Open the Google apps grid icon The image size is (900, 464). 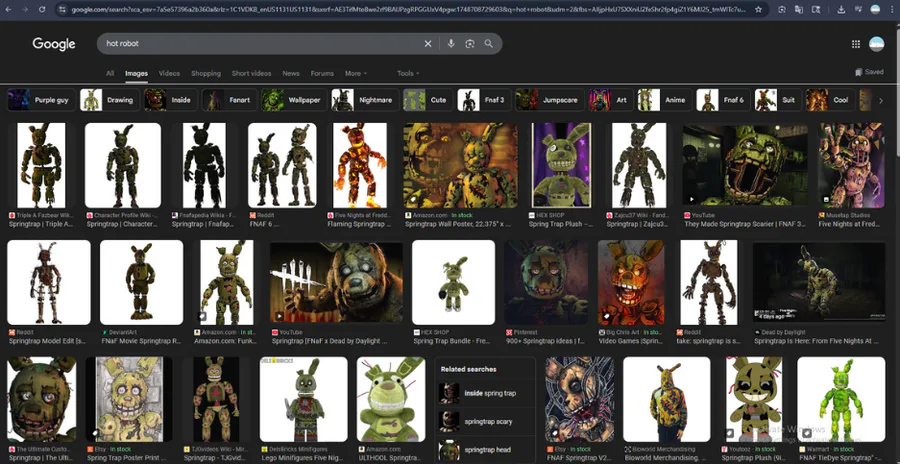(x=856, y=44)
